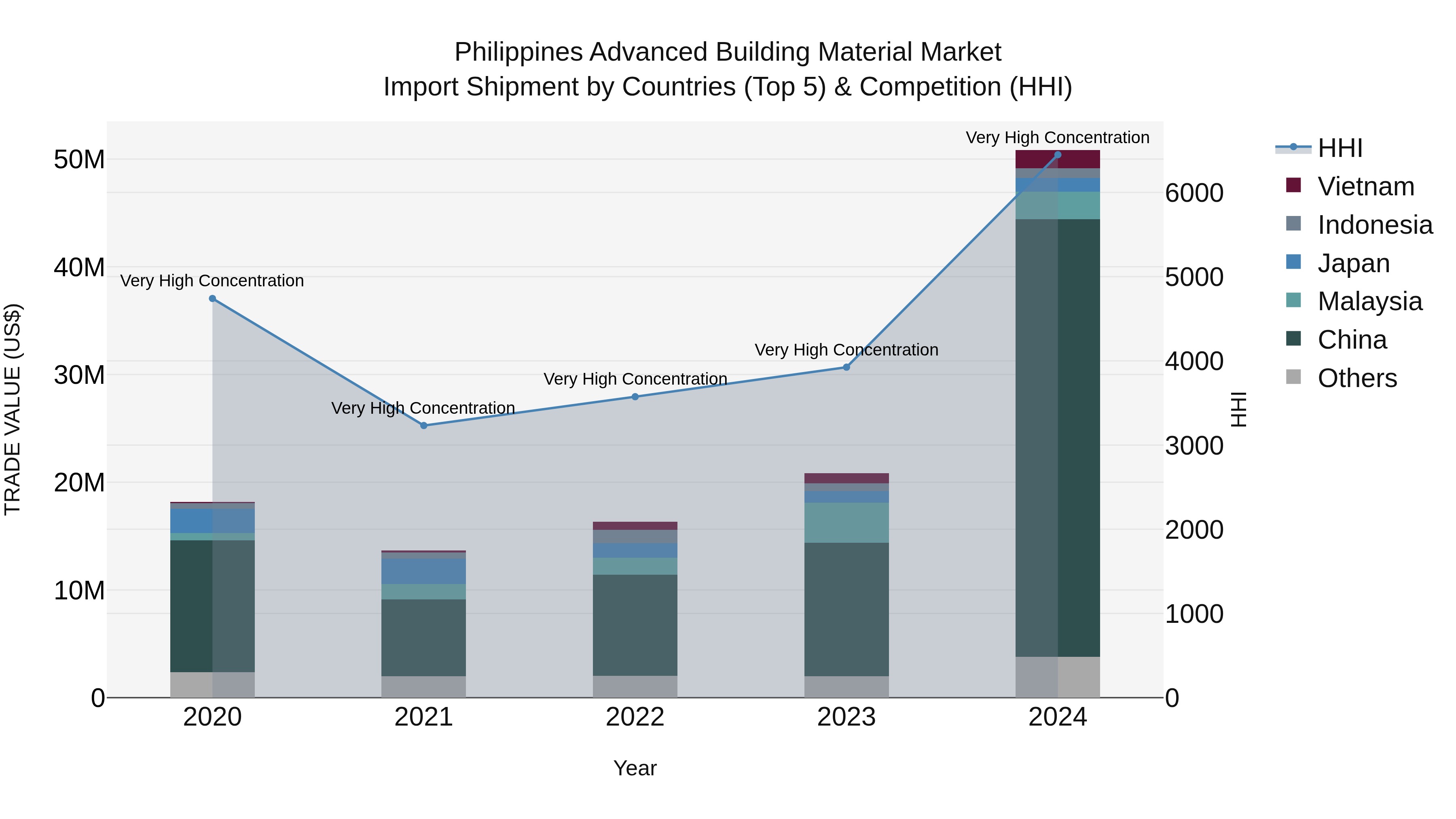Click the Japan segment of 2021 bar

pos(424,571)
